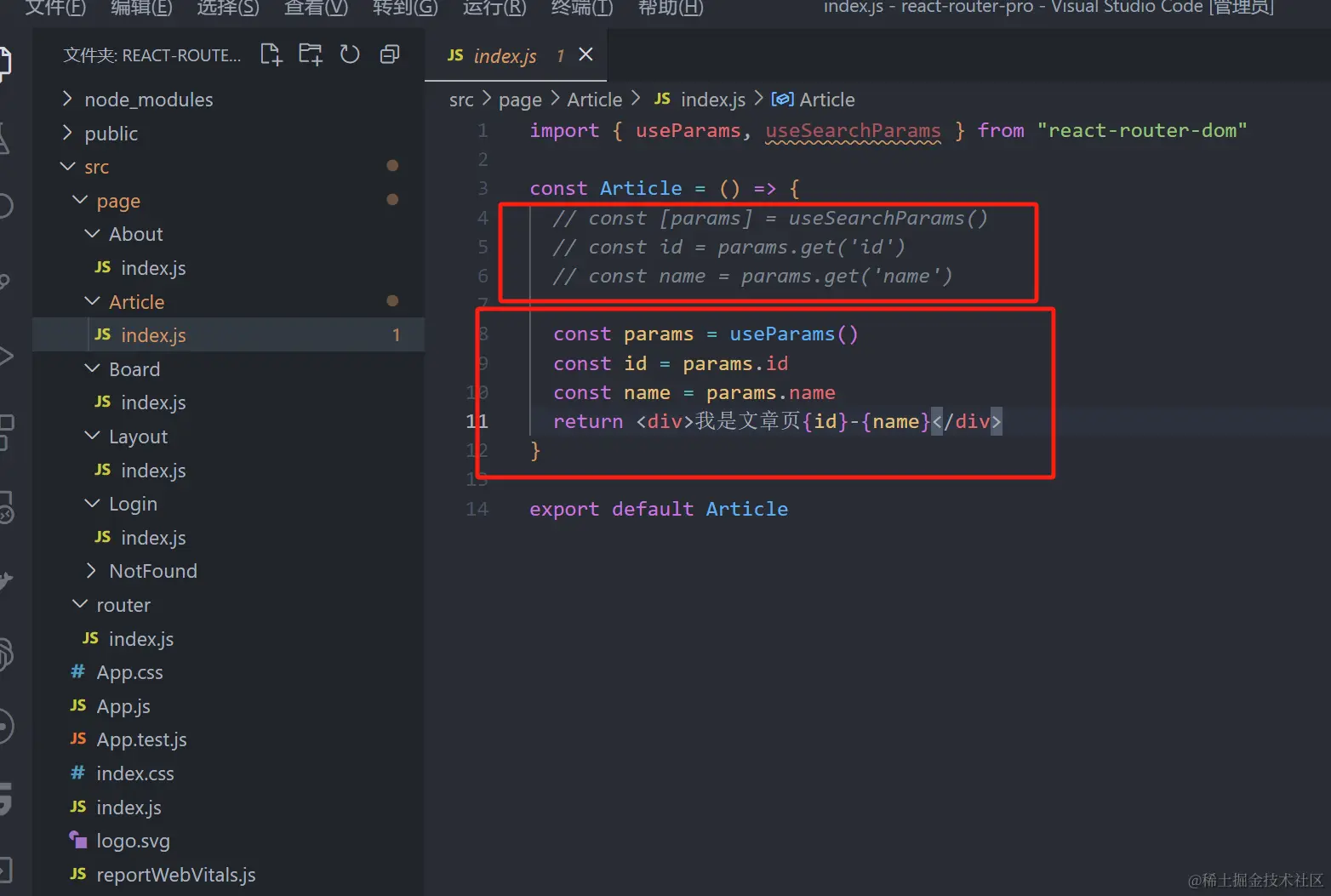Click the New Folder icon in explorer header
Screen dimensions: 1331x896
311,54
